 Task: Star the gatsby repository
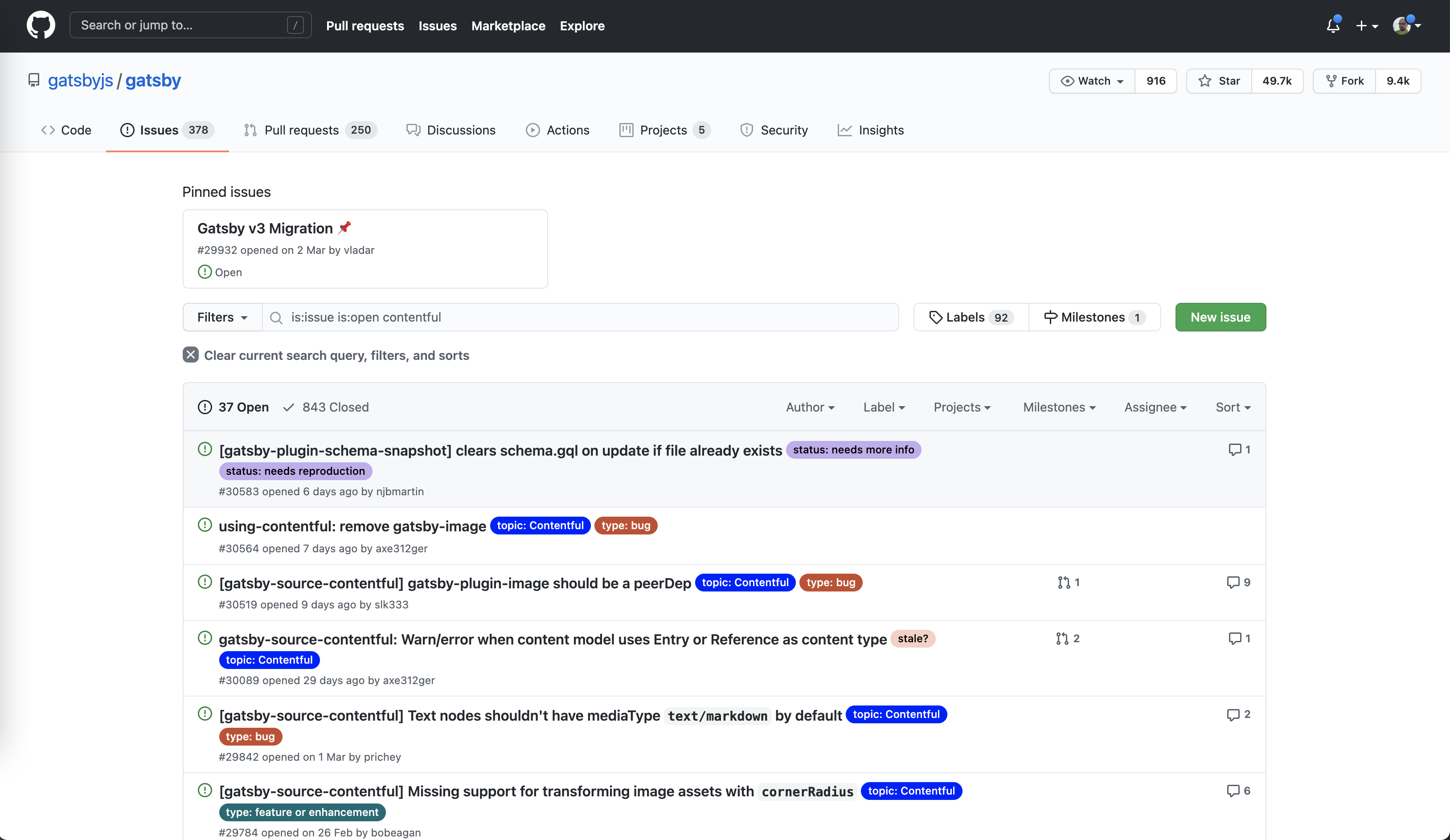(x=1219, y=81)
